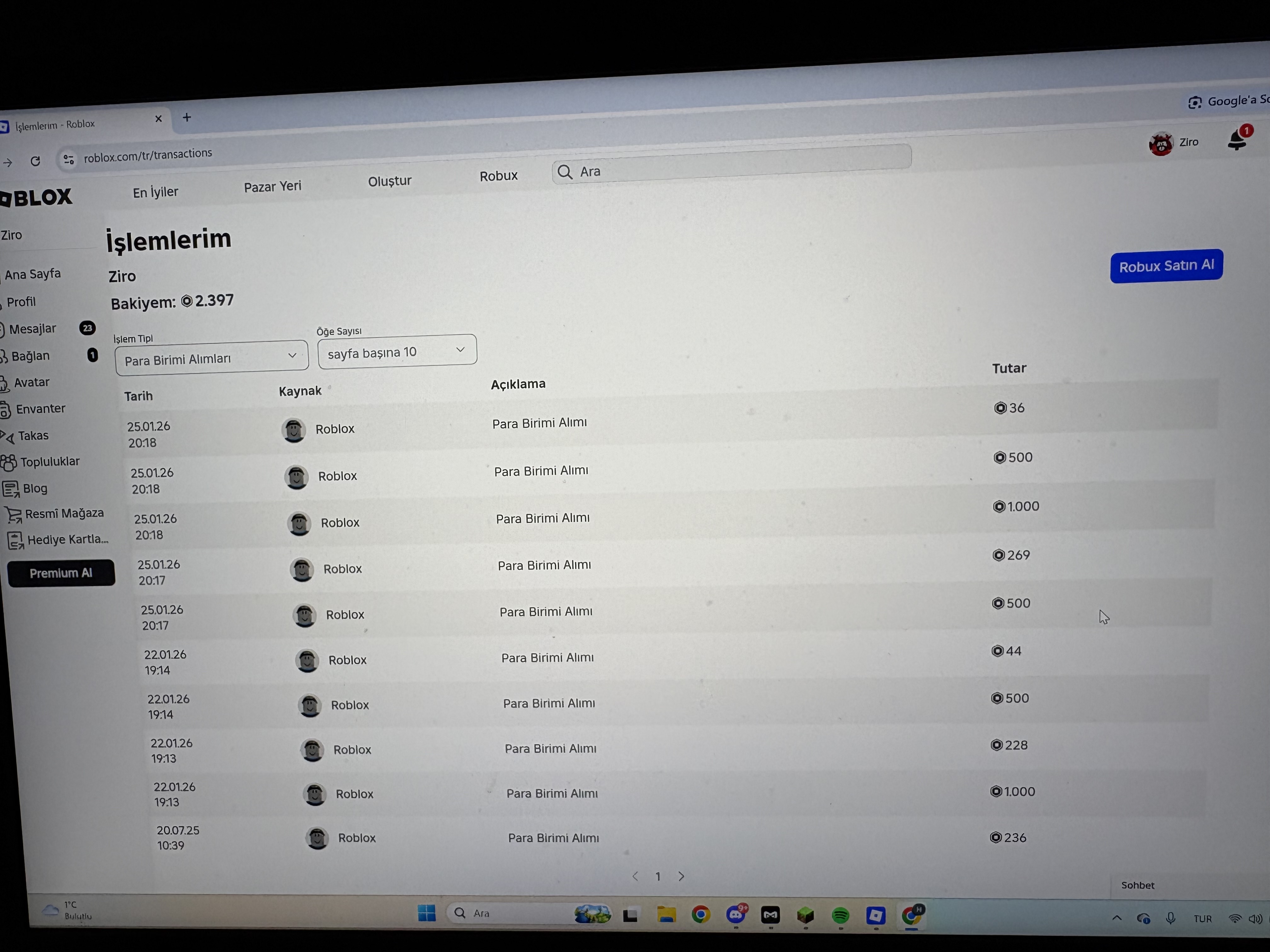Open Envanter in the sidebar
1270x952 pixels.
tap(41, 409)
